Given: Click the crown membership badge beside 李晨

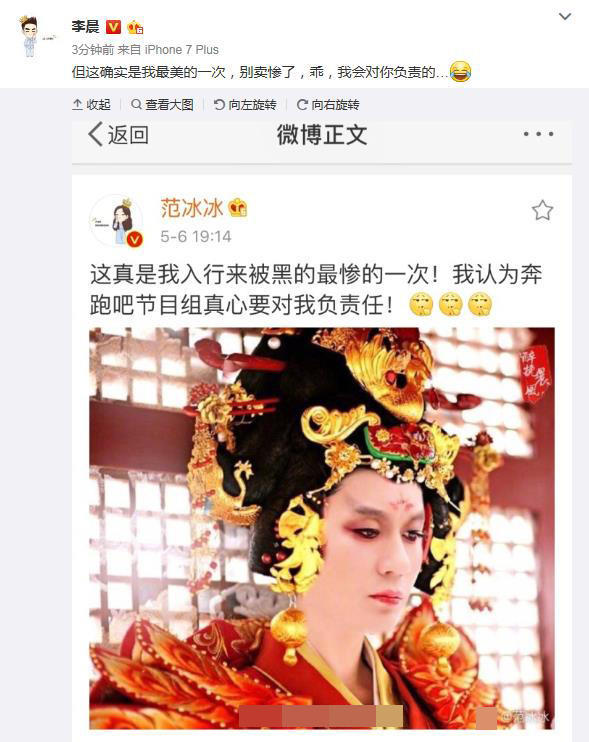Looking at the screenshot, I should point(135,27).
